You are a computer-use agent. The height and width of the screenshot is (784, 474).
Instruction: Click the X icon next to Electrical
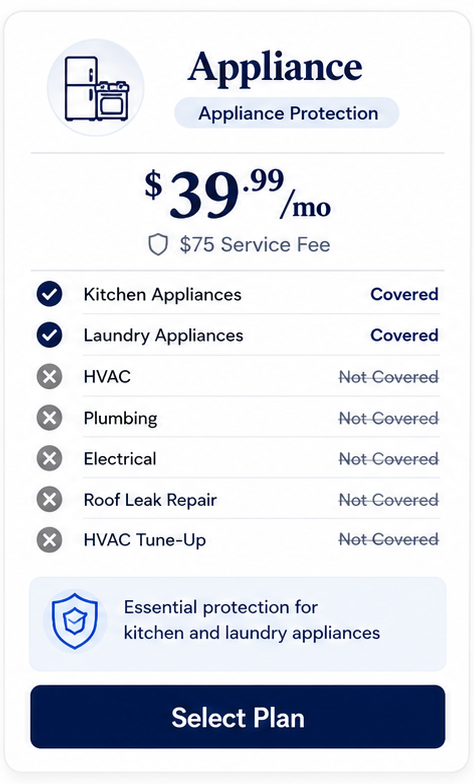(50, 458)
